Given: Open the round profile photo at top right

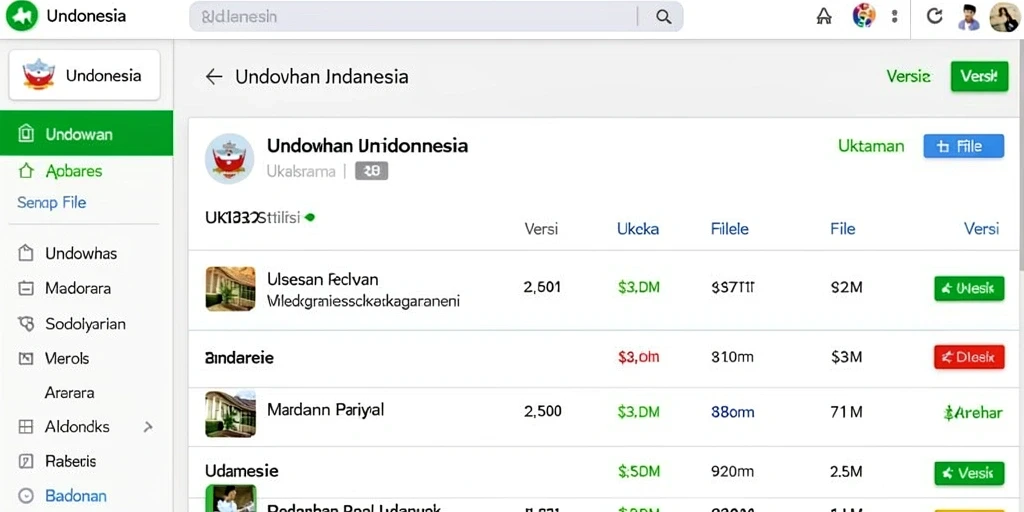Looking at the screenshot, I should (x=1005, y=17).
